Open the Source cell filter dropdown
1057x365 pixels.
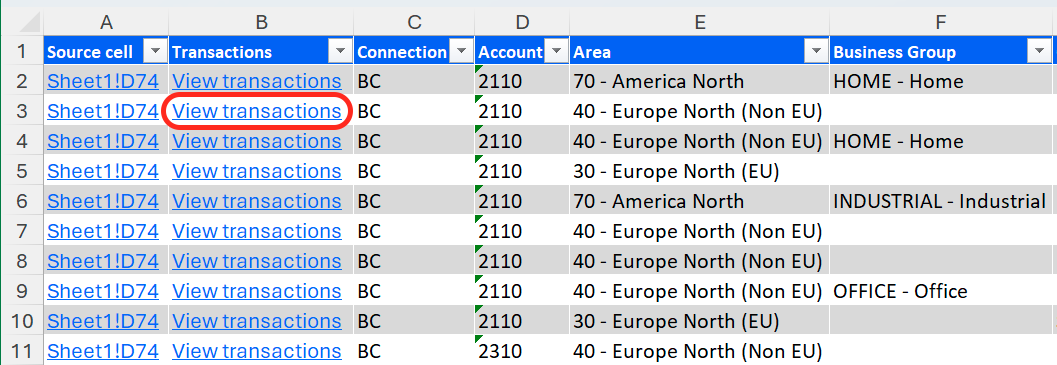point(156,52)
